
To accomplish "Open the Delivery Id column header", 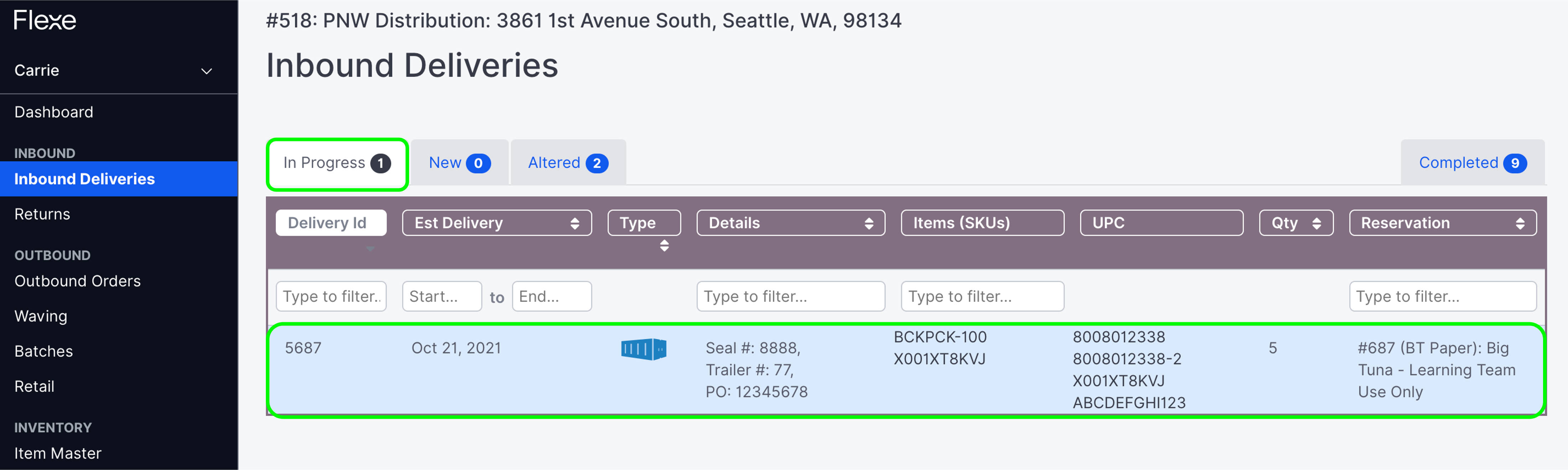I will click(330, 223).
